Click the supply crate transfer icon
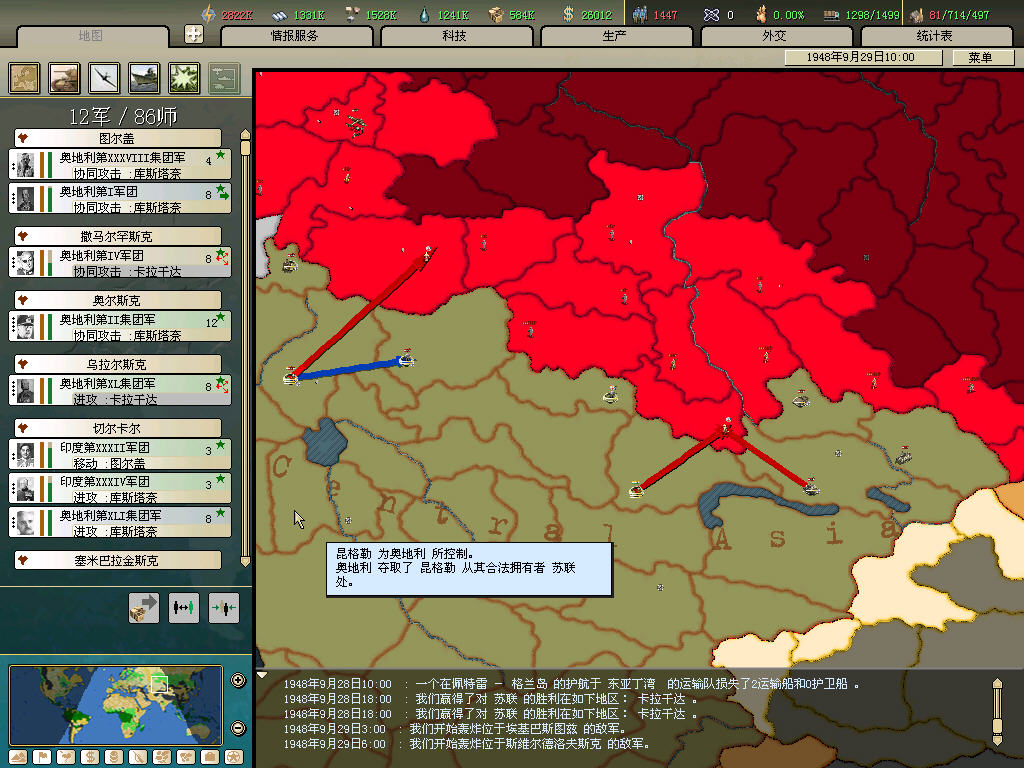Viewport: 1024px width, 768px height. pyautogui.click(x=144, y=607)
